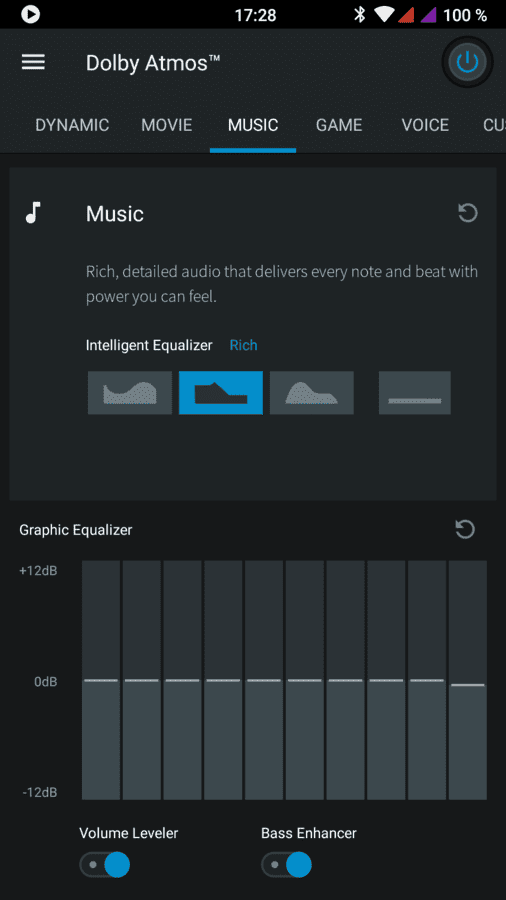
Task: Tap the media play notification icon
Action: click(30, 14)
